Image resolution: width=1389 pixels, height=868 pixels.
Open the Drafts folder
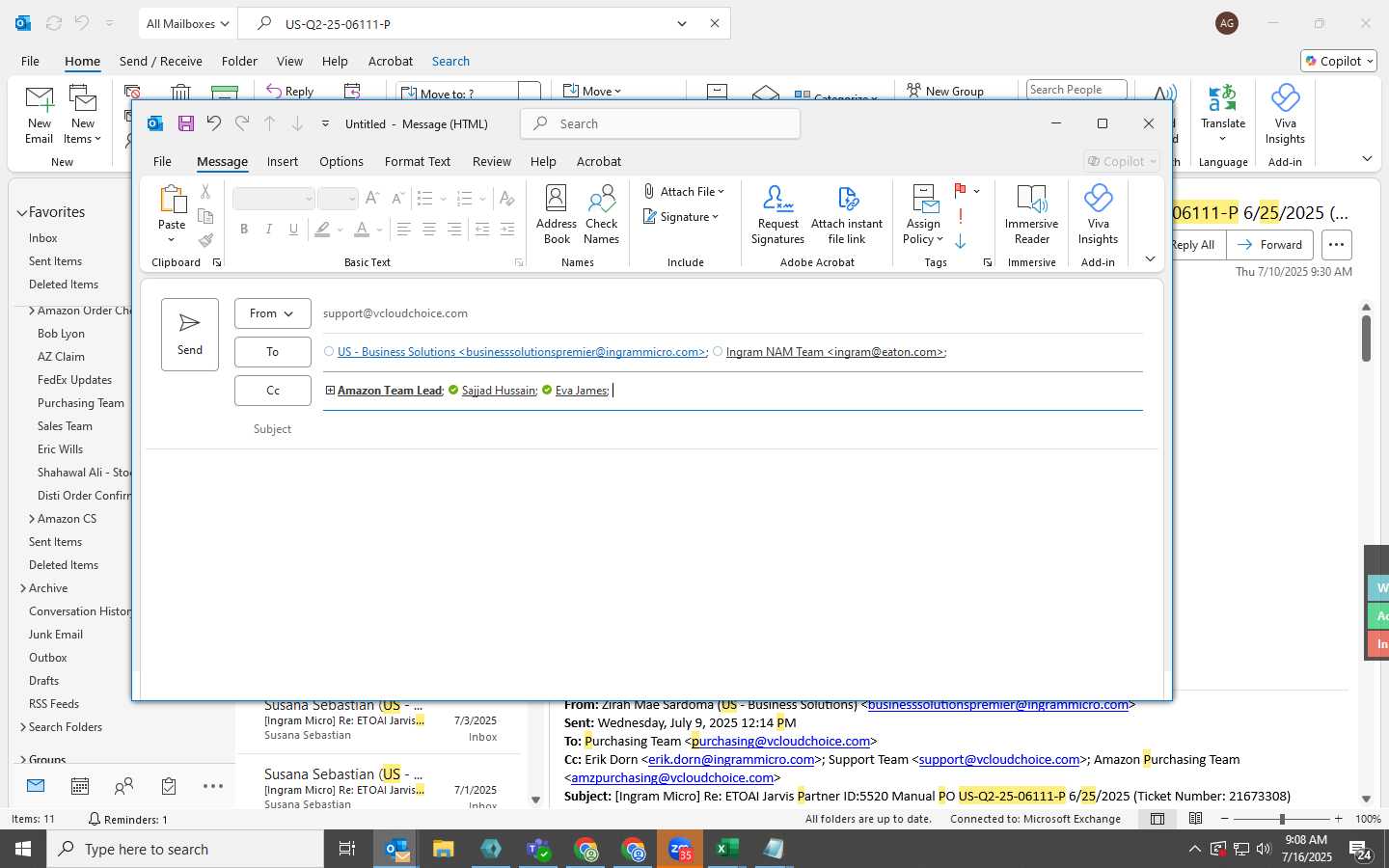pyautogui.click(x=44, y=681)
